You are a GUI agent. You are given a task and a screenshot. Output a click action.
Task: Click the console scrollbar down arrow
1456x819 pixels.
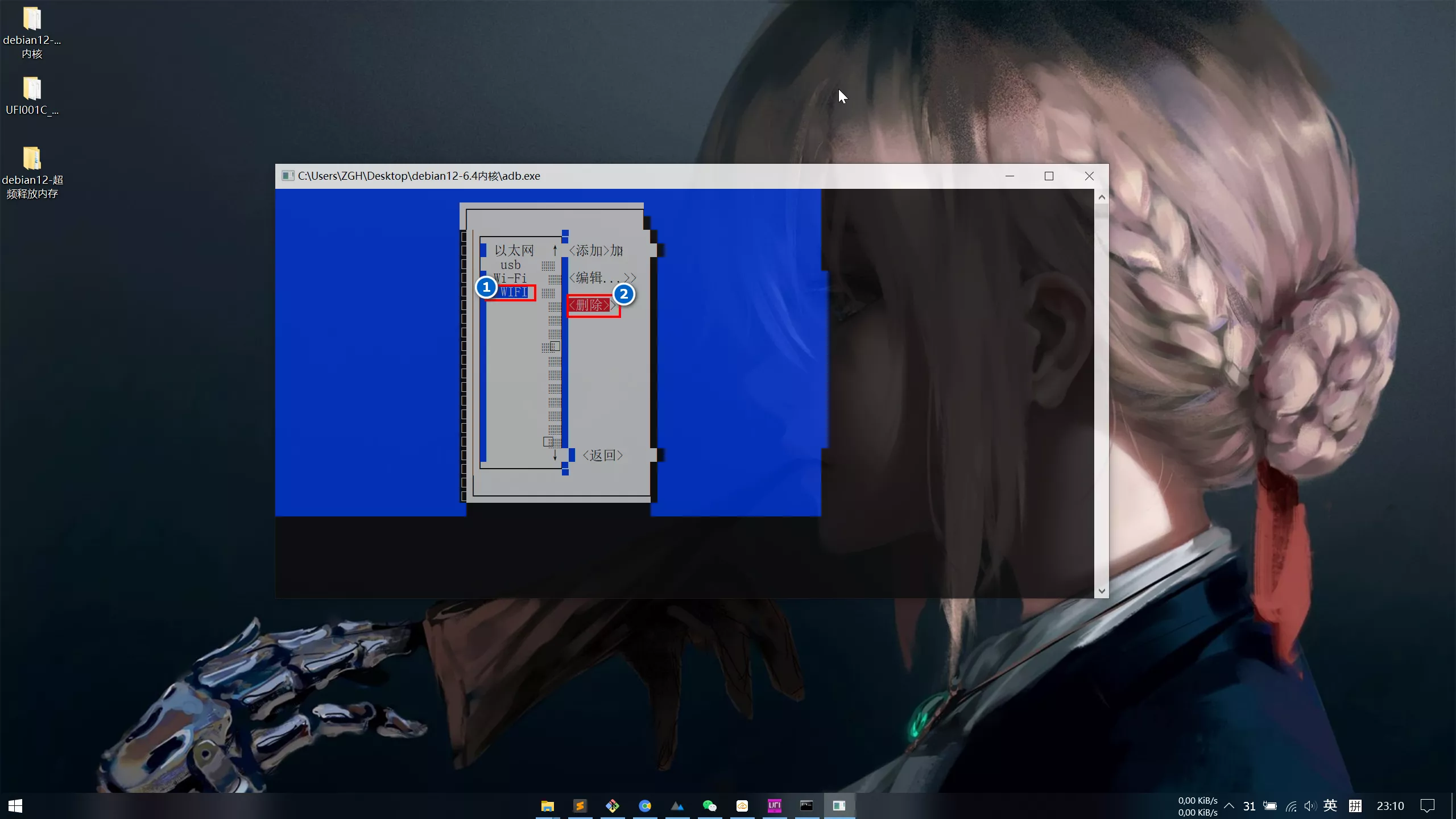(1102, 591)
